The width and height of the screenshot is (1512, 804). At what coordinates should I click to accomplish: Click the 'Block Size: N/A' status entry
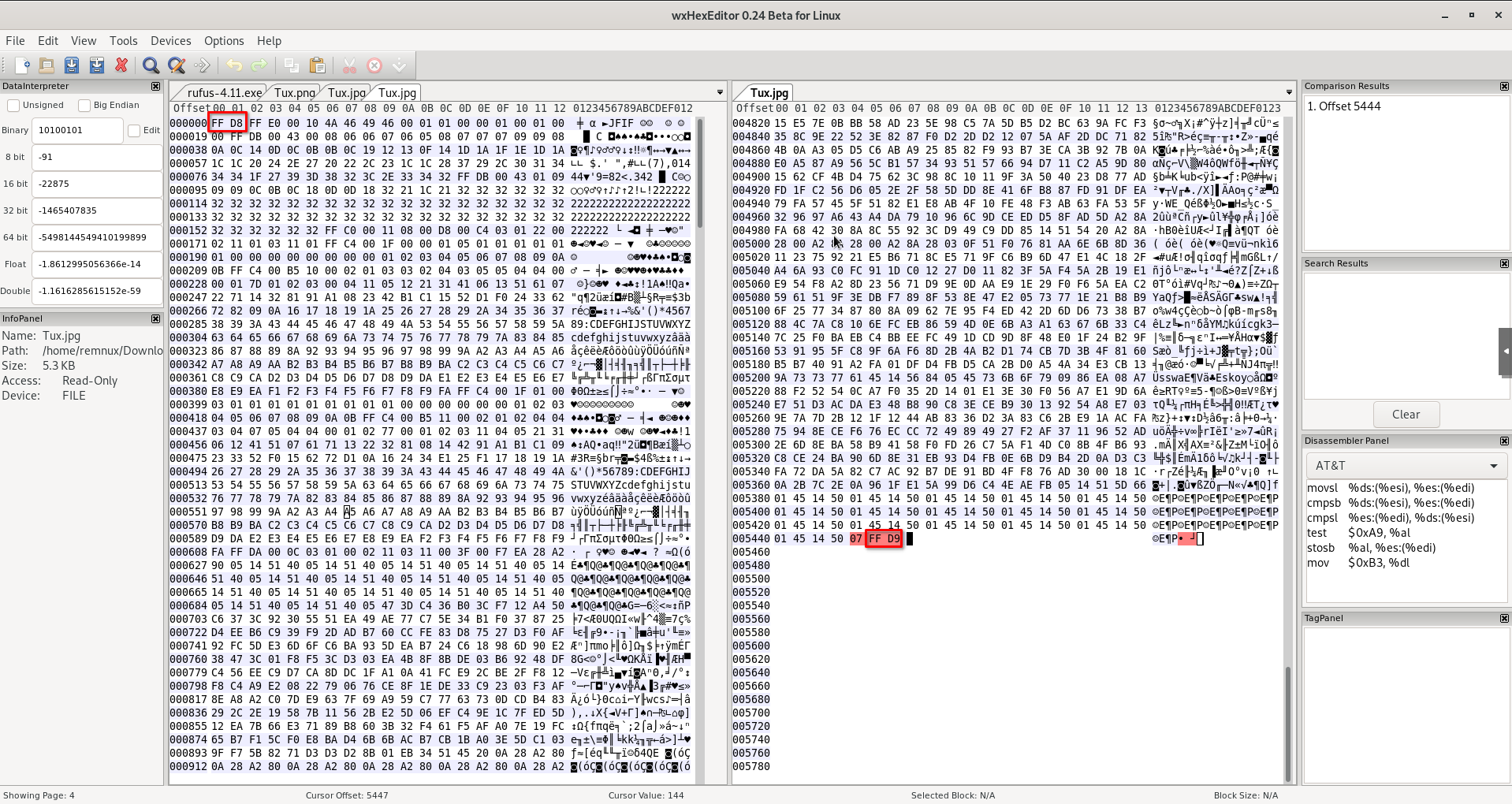point(1246,795)
